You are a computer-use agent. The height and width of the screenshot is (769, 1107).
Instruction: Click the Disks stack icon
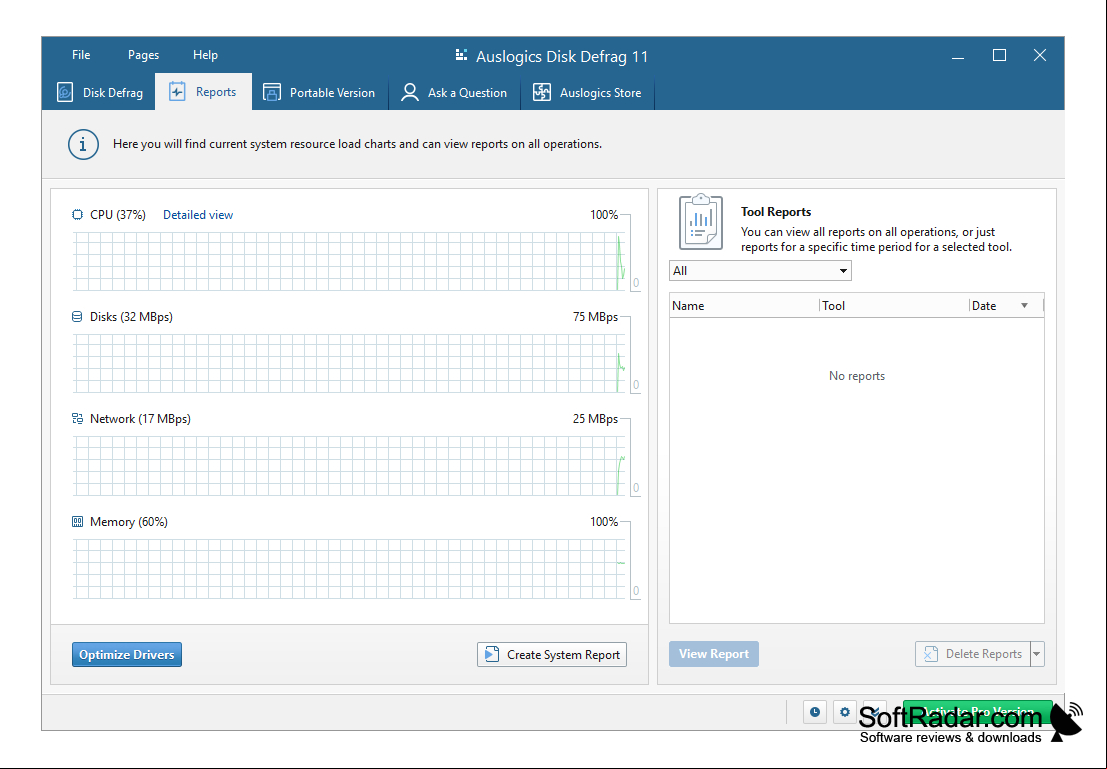[77, 317]
